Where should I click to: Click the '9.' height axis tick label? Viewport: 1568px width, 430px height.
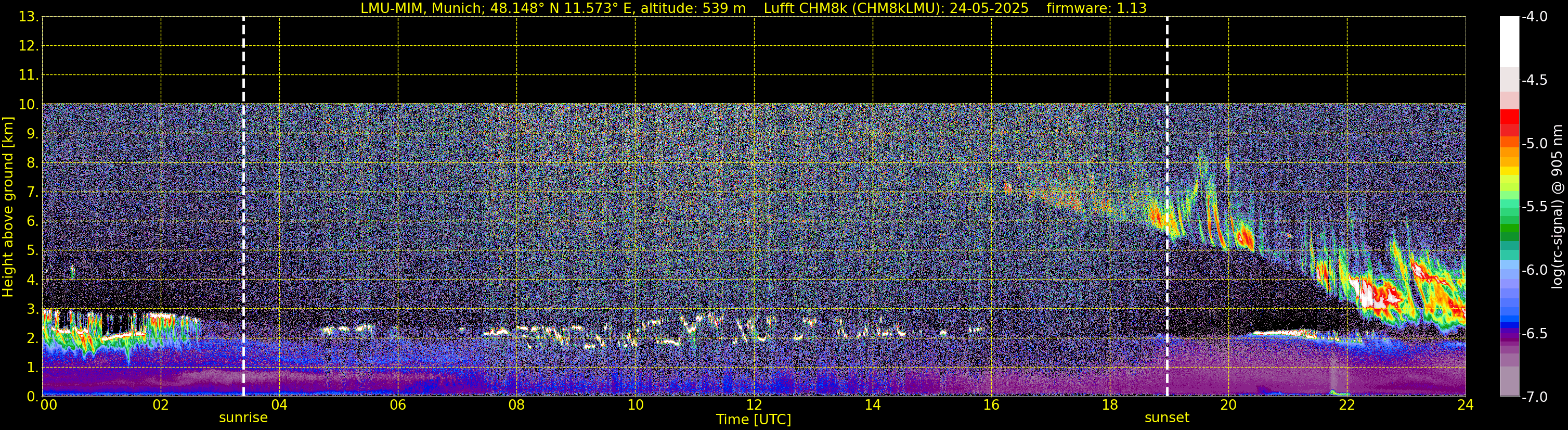click(32, 134)
